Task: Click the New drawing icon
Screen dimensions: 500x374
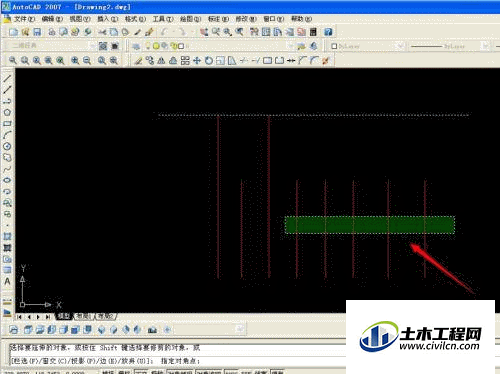Action: pyautogui.click(x=13, y=32)
